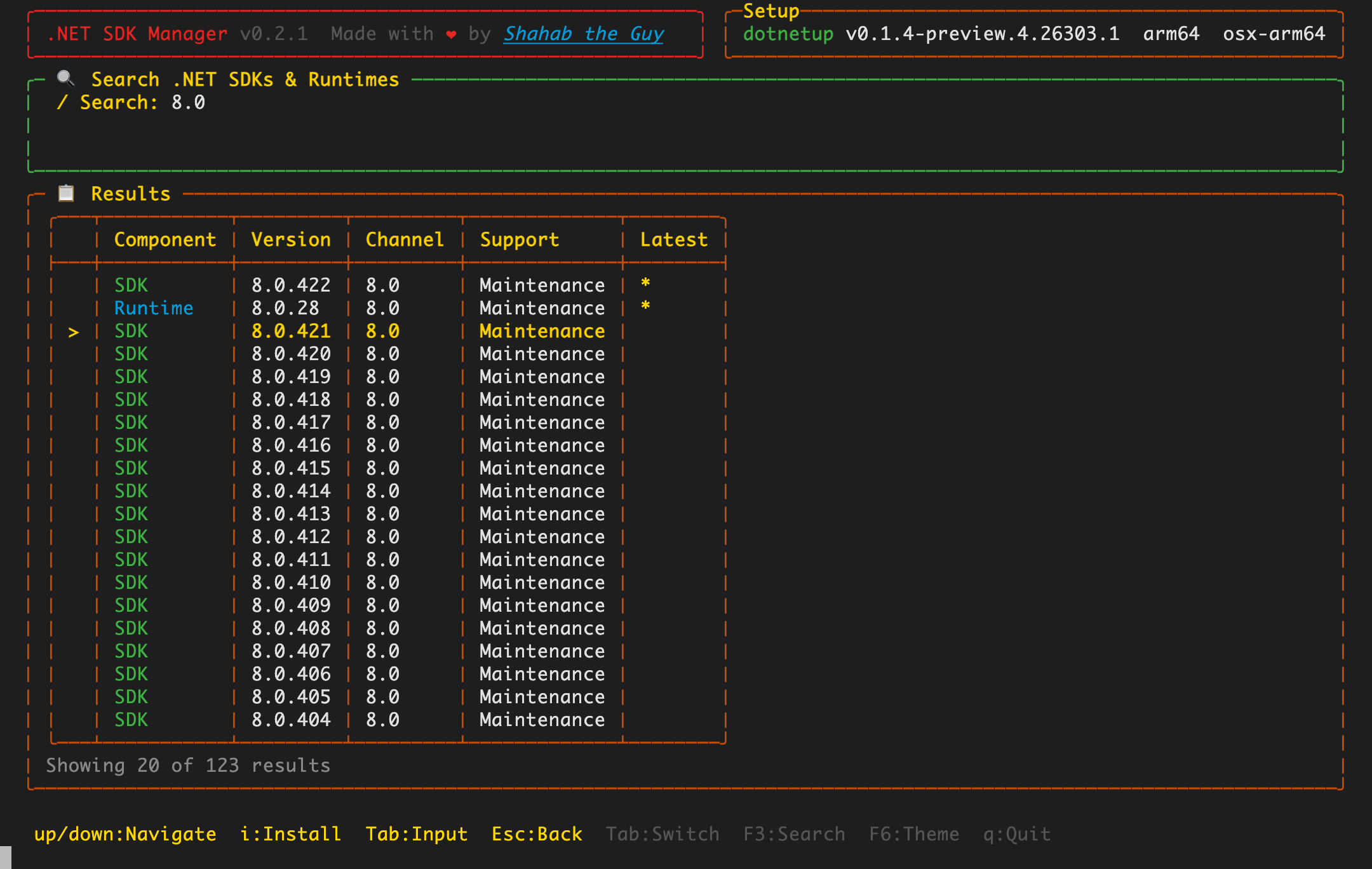Select version 8.0.409 in results
The height and width of the screenshot is (869, 1372).
(x=291, y=605)
